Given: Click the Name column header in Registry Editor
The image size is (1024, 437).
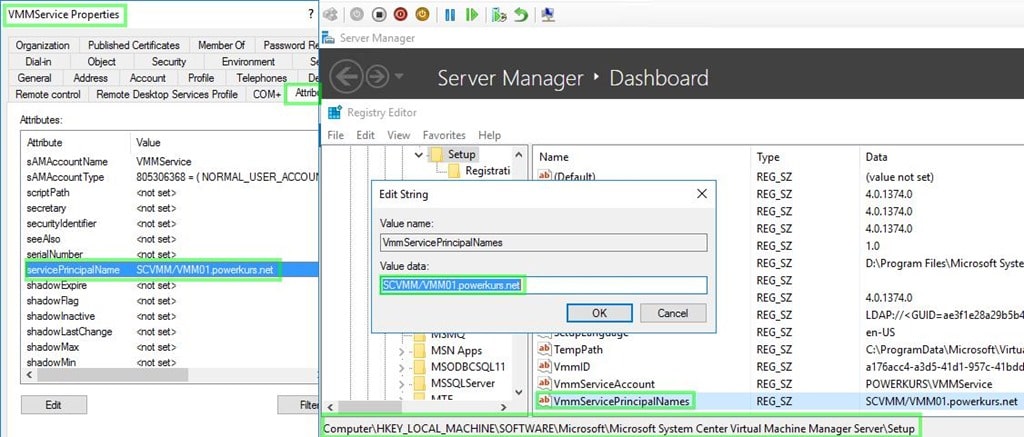Looking at the screenshot, I should (641, 157).
